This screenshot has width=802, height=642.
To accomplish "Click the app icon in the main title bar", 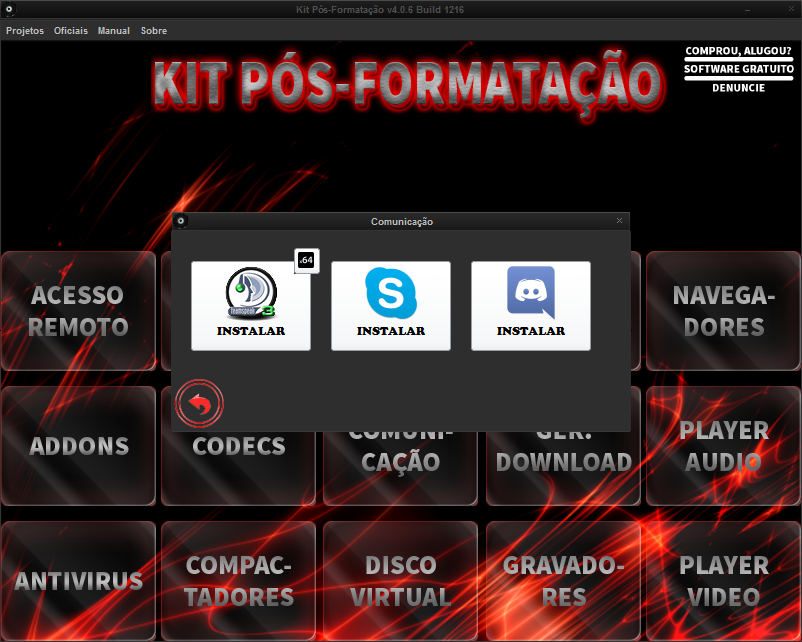I will coord(10,10).
